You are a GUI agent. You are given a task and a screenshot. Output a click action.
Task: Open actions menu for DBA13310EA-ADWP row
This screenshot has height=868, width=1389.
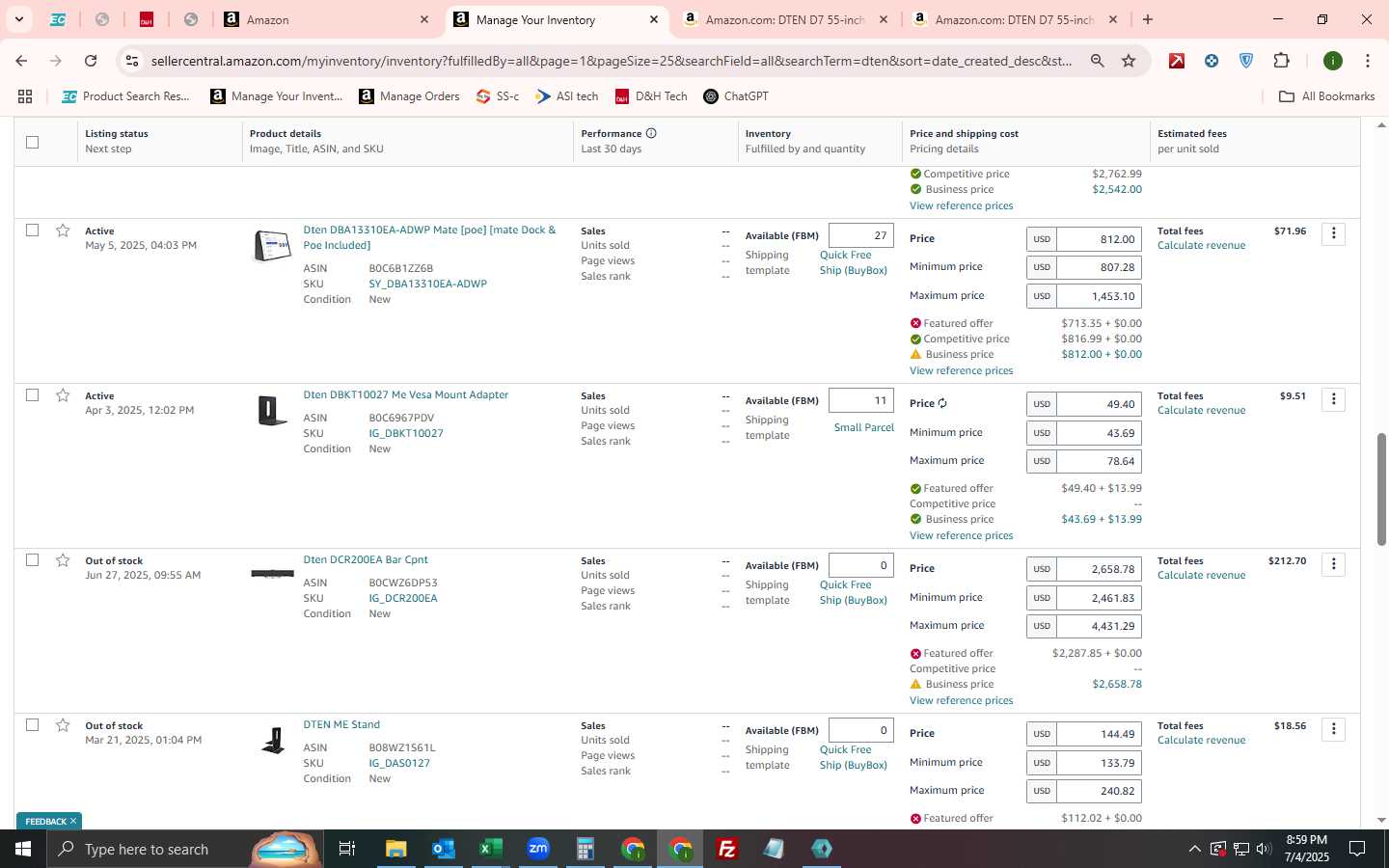tap(1333, 233)
